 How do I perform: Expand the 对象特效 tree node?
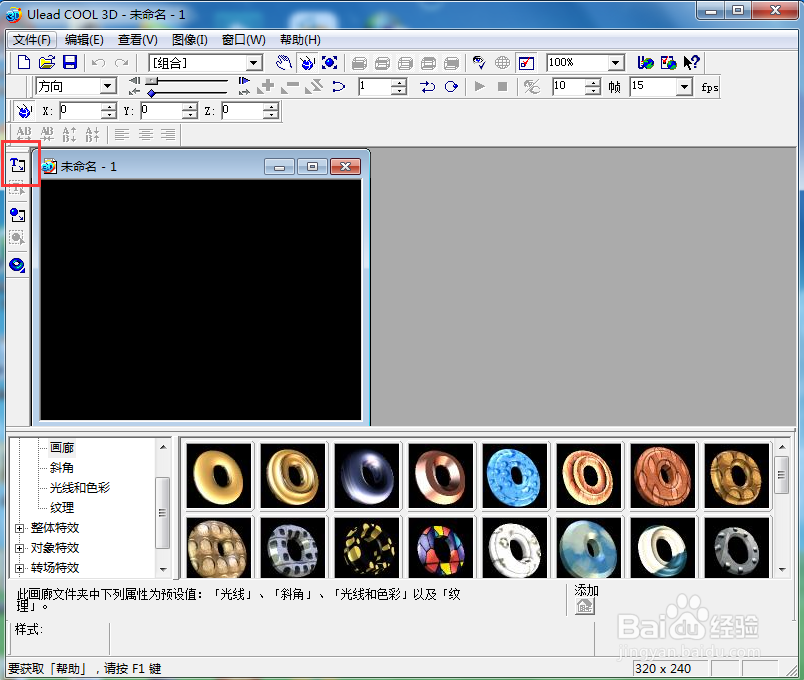[19, 548]
